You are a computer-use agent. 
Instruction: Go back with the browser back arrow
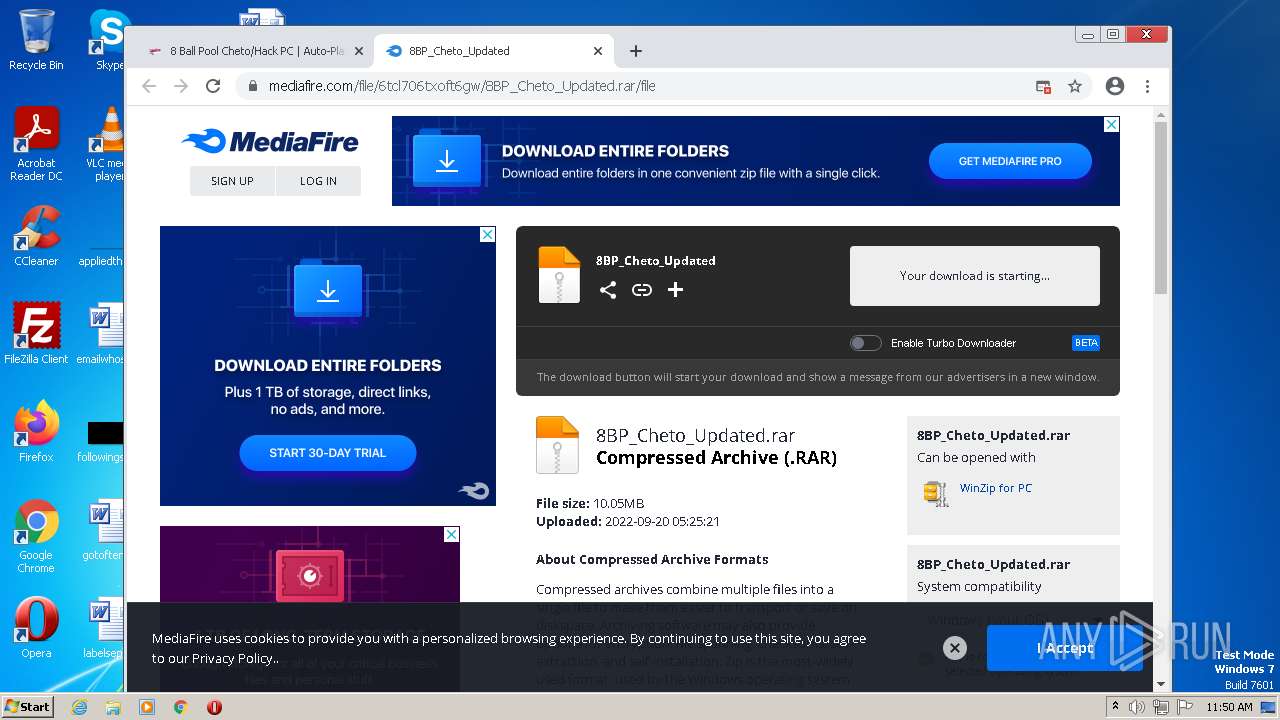click(x=149, y=86)
